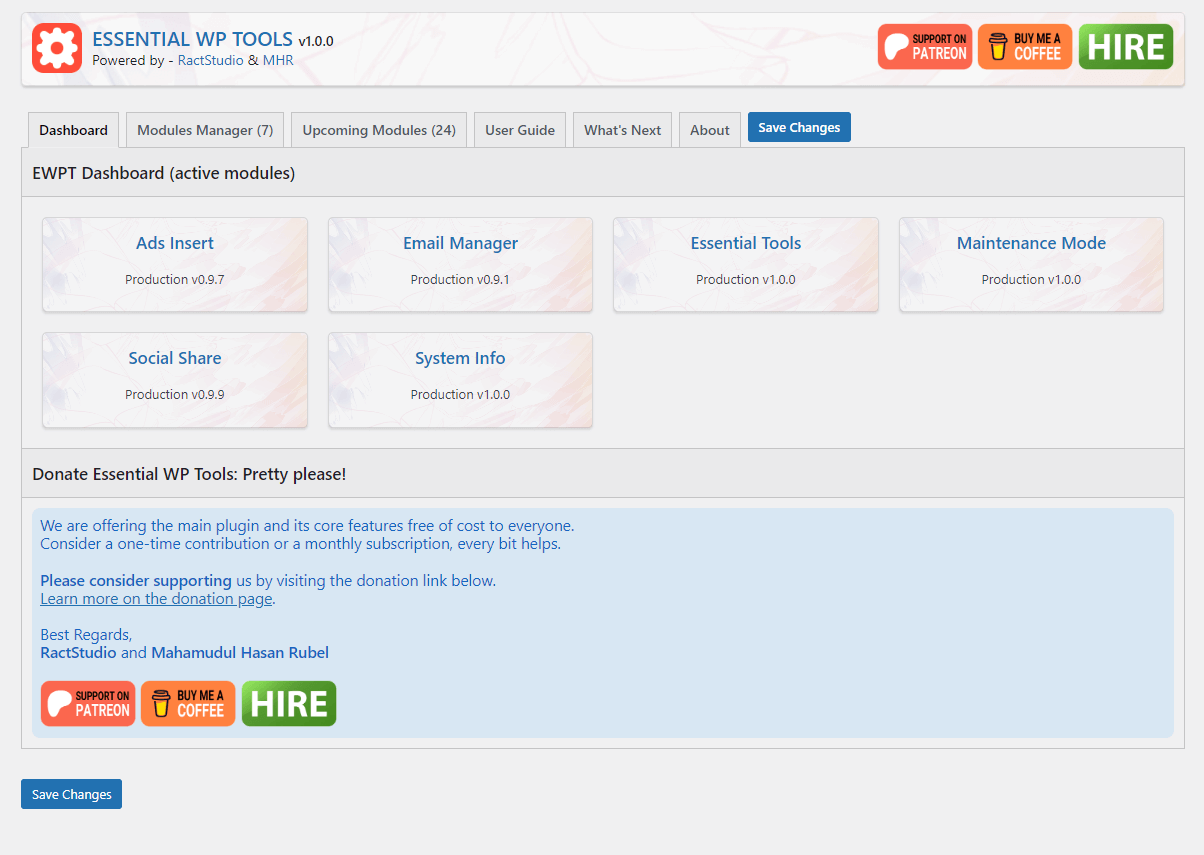
Task: Click Production v1.0.0 under Essential Tools
Action: click(x=746, y=280)
